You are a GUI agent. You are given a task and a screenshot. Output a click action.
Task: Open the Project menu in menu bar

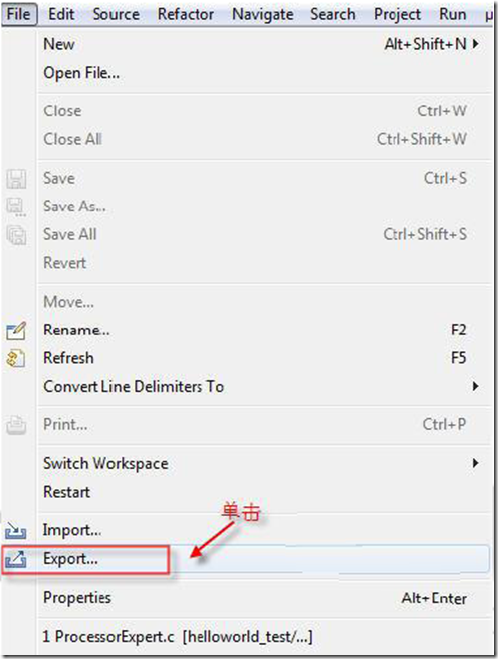click(397, 14)
